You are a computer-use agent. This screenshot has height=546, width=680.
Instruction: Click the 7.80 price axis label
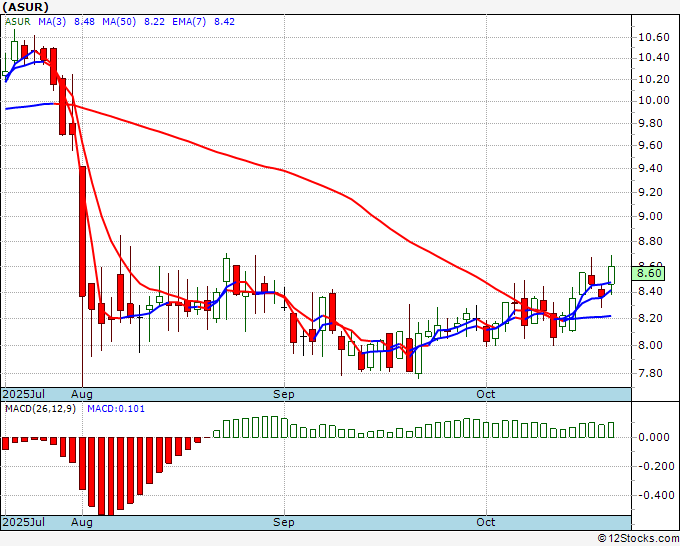(x=651, y=373)
